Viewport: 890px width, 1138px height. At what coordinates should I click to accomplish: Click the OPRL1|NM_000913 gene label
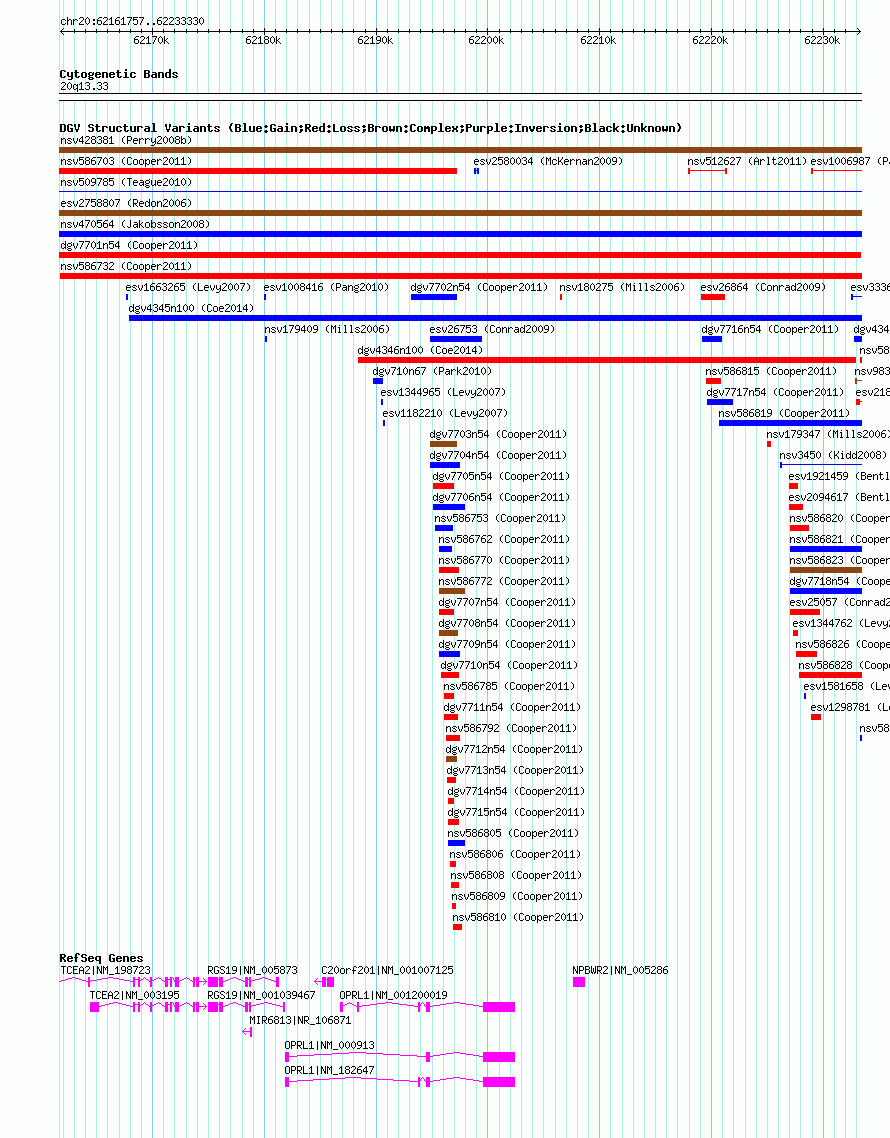click(330, 1047)
